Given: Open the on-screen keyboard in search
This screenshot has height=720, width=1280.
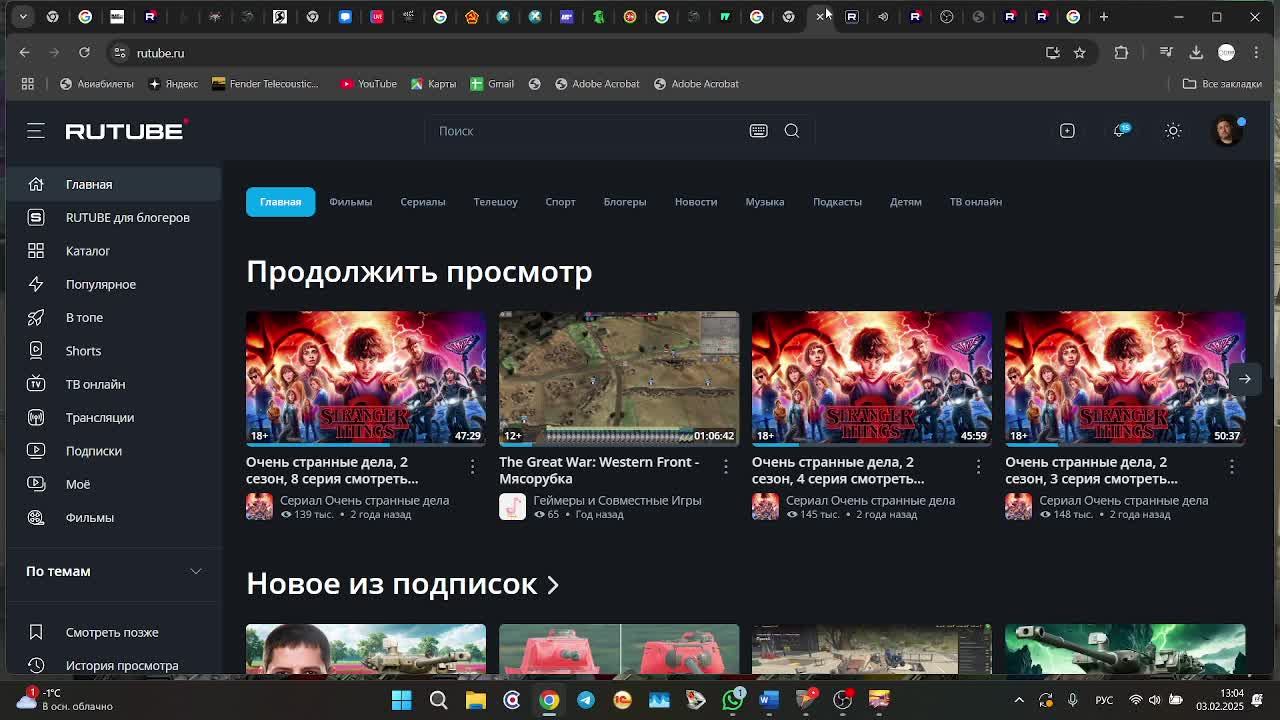Looking at the screenshot, I should (x=758, y=131).
